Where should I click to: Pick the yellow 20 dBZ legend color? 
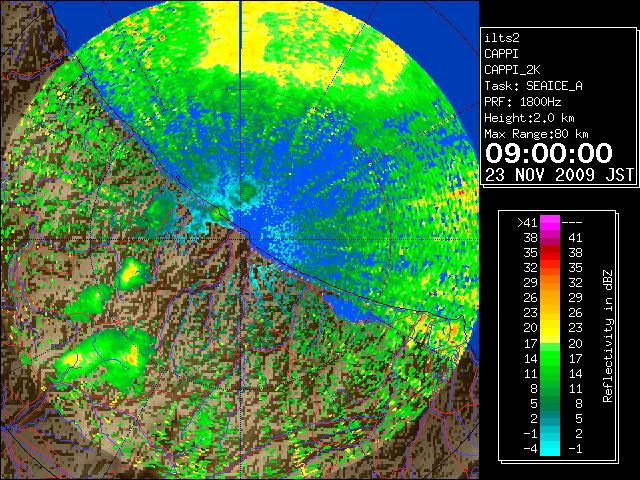point(550,328)
